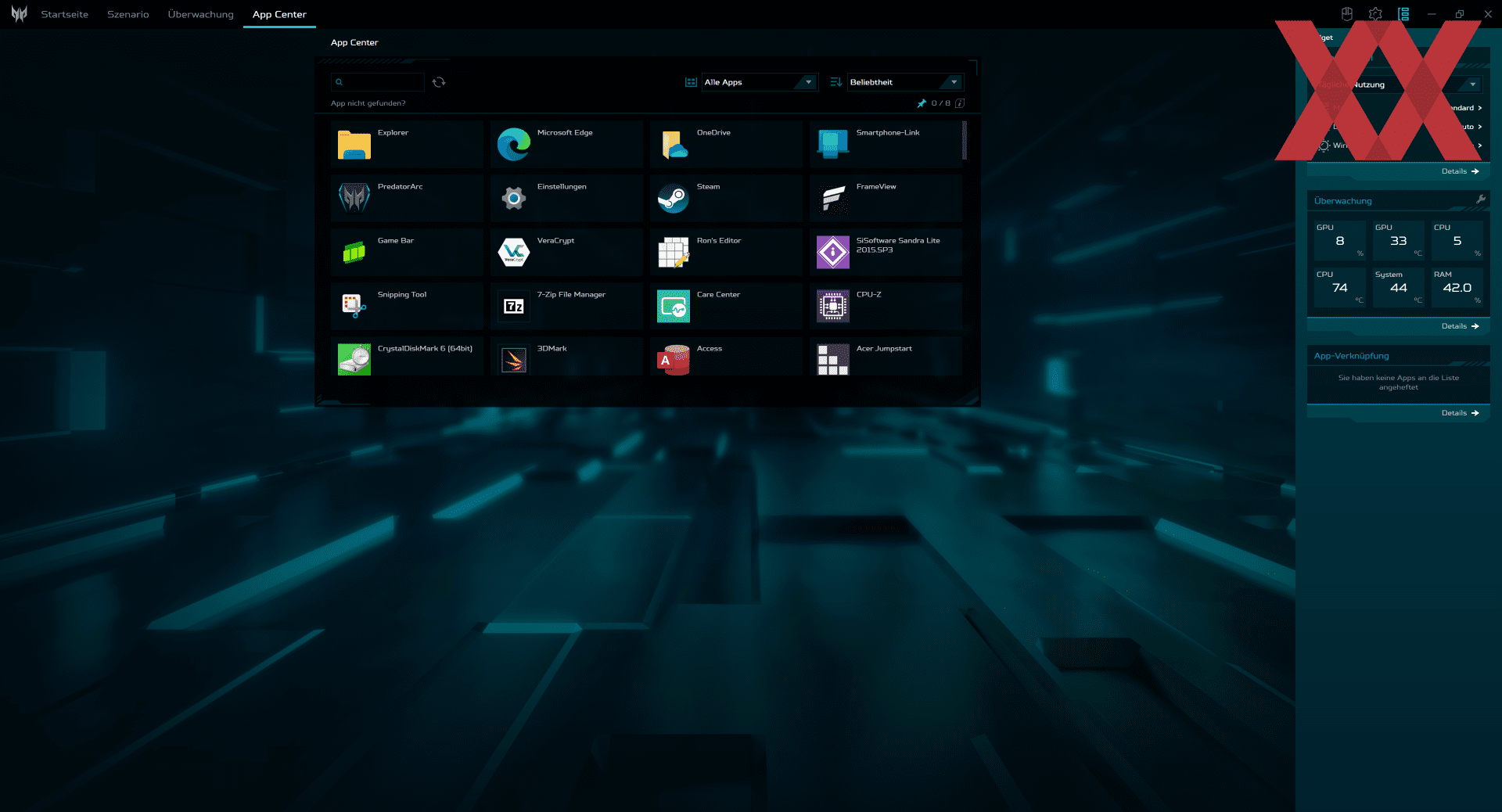
Task: Switch to the Startseite tab
Action: coord(65,15)
